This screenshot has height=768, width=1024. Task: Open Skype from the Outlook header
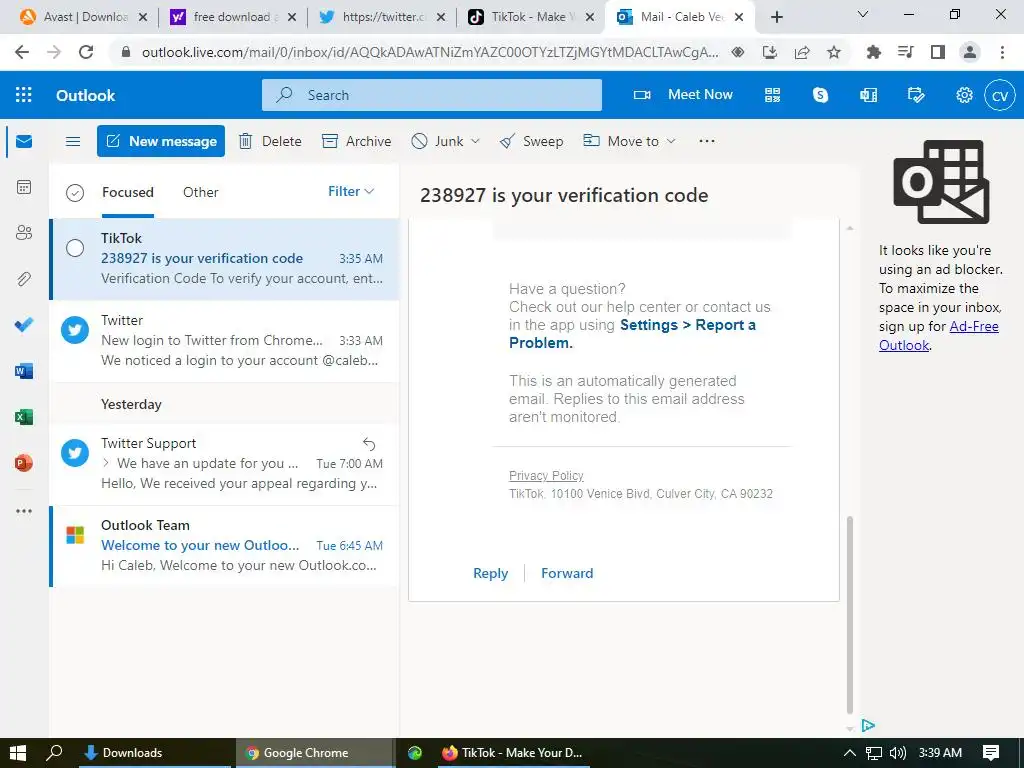pyautogui.click(x=820, y=95)
